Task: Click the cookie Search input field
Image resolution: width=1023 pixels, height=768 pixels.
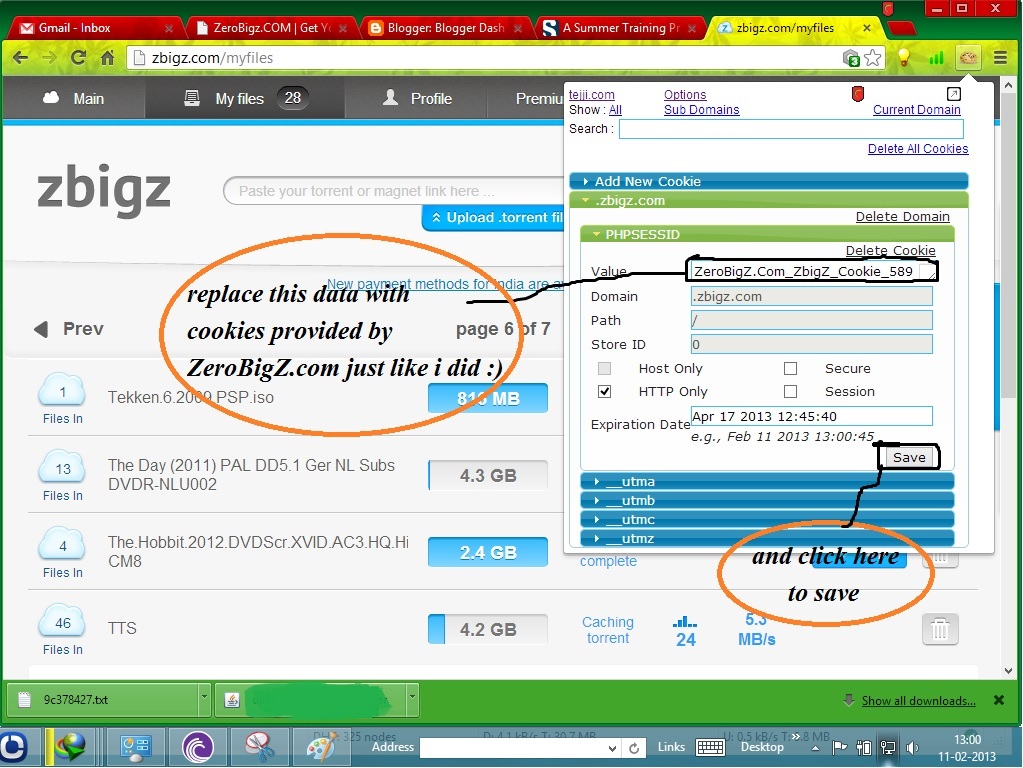Action: click(x=791, y=129)
